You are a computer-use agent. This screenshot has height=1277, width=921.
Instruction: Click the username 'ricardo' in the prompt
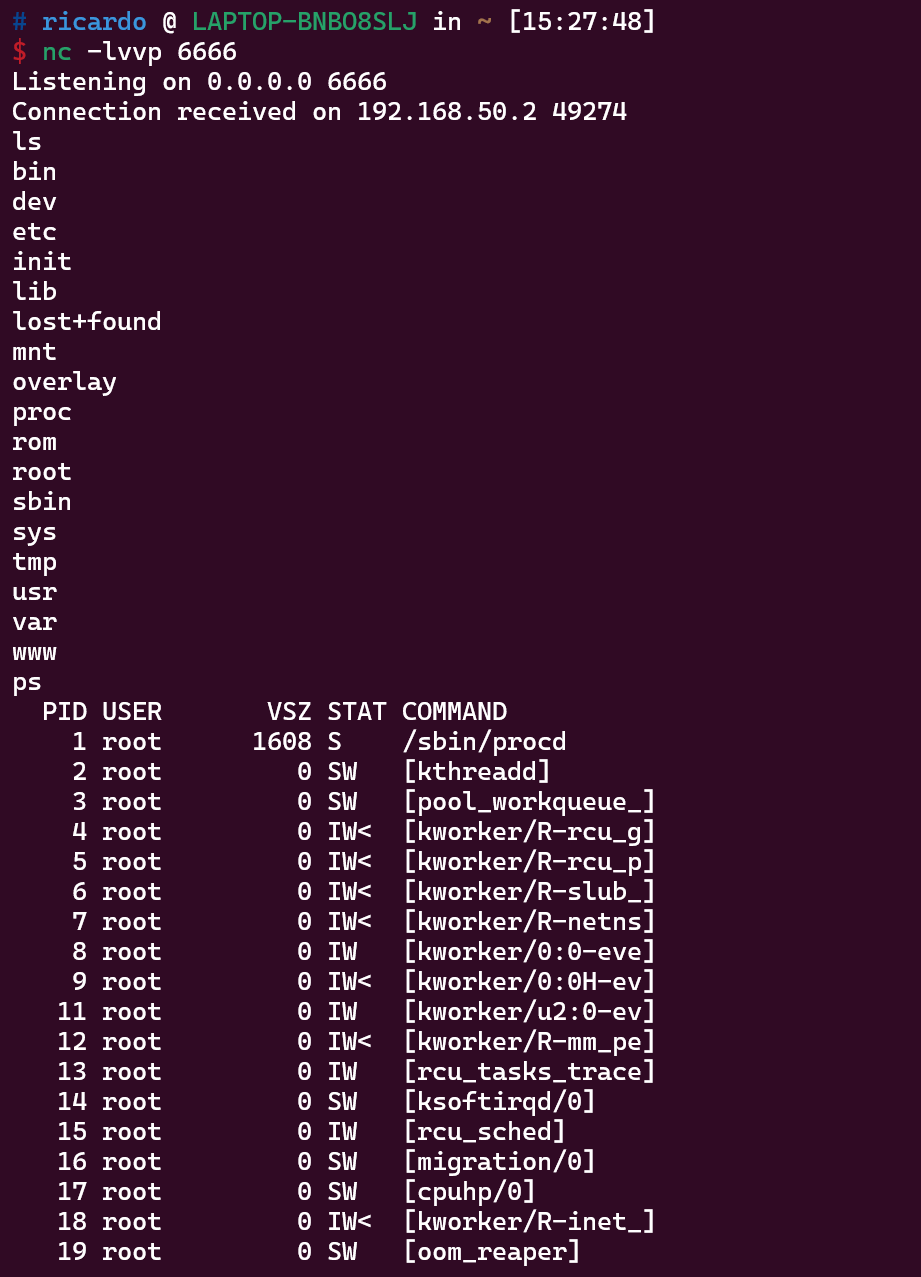tap(94, 22)
